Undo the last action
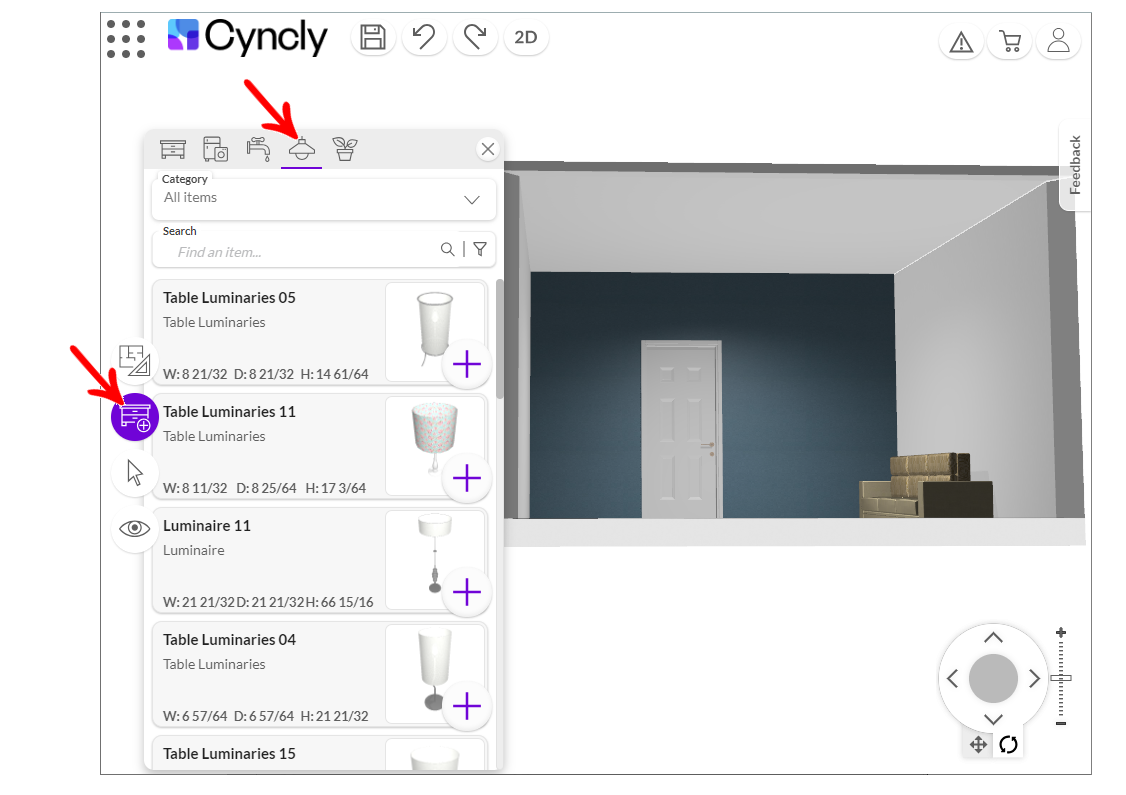Viewport: 1126px width, 795px height. click(424, 37)
